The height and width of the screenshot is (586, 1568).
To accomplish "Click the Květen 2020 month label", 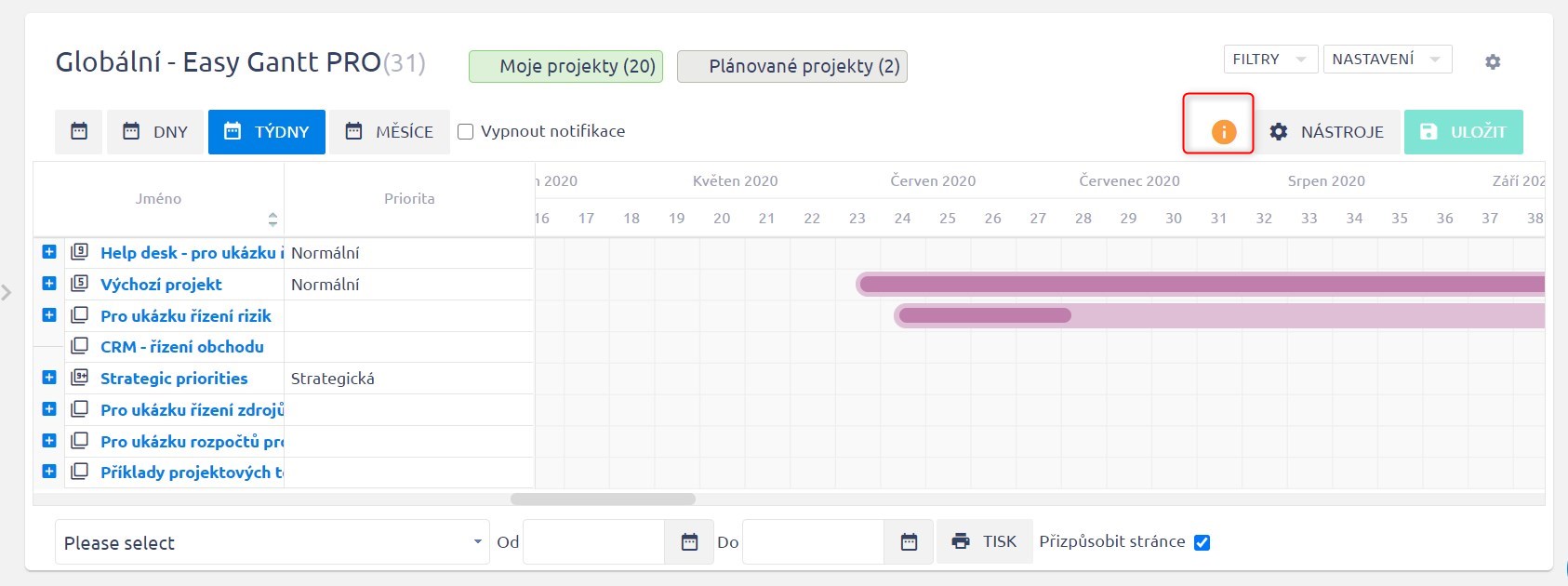I will tap(736, 180).
